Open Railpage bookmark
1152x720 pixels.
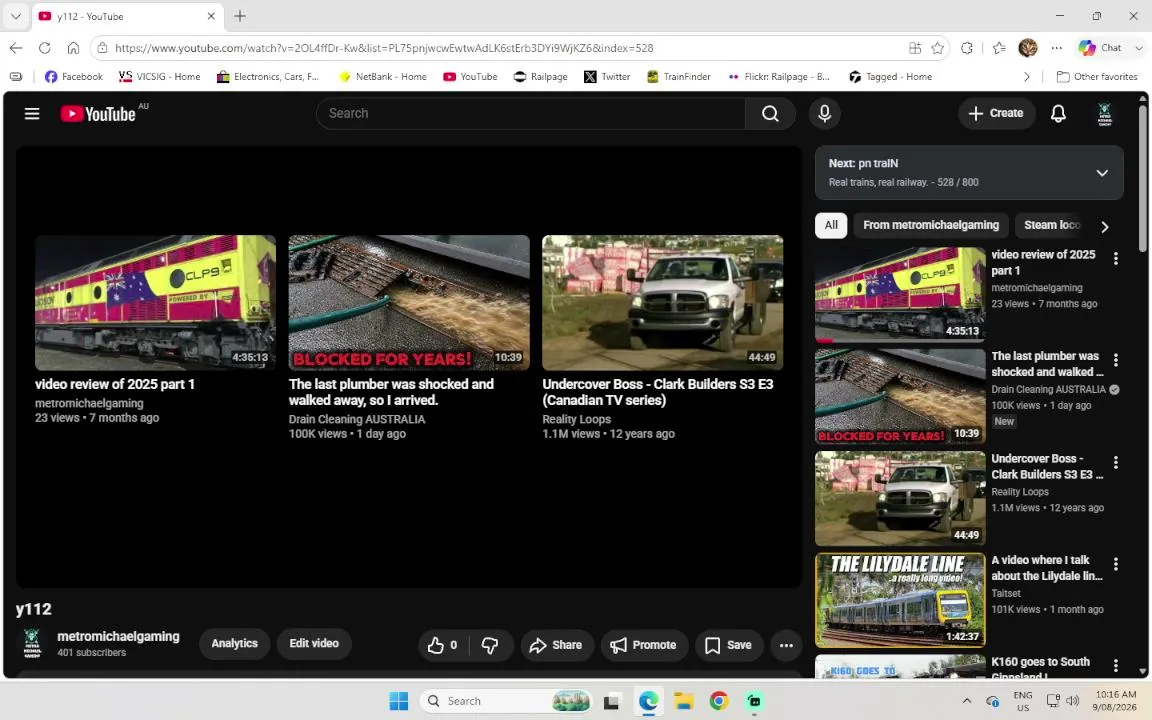point(541,76)
